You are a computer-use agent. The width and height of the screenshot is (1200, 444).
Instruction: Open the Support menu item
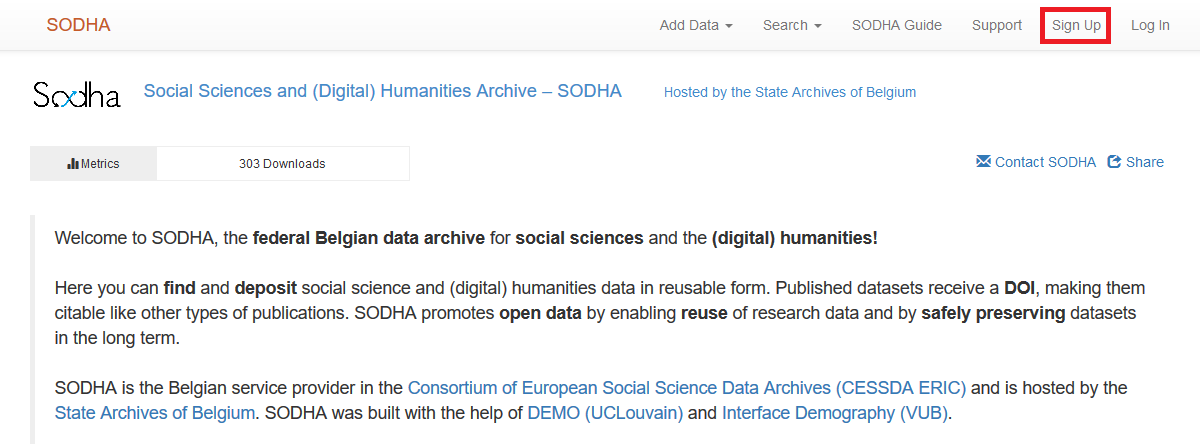[x=997, y=25]
